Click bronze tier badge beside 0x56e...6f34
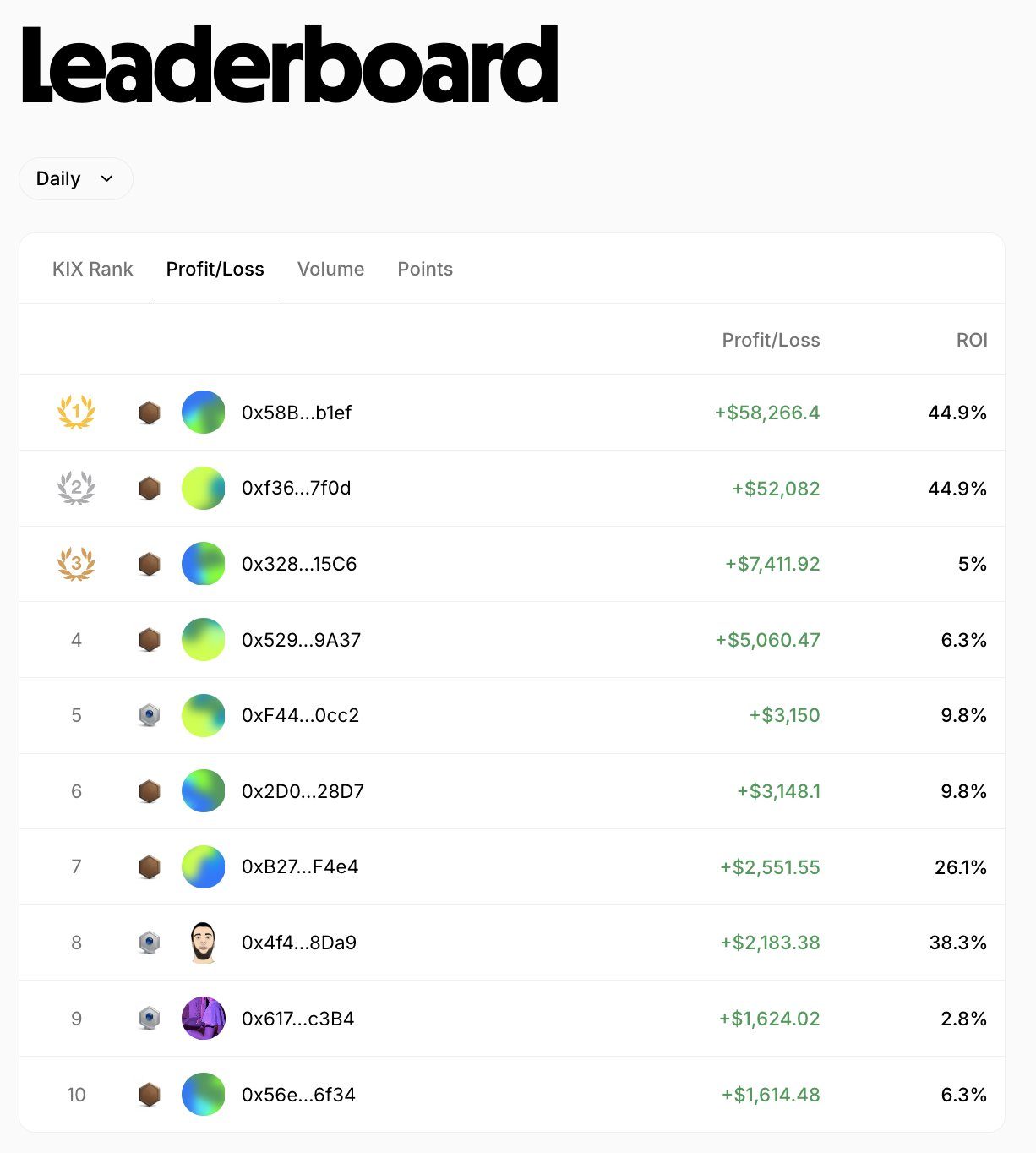Screen dimensions: 1036x1153 pos(150,1095)
